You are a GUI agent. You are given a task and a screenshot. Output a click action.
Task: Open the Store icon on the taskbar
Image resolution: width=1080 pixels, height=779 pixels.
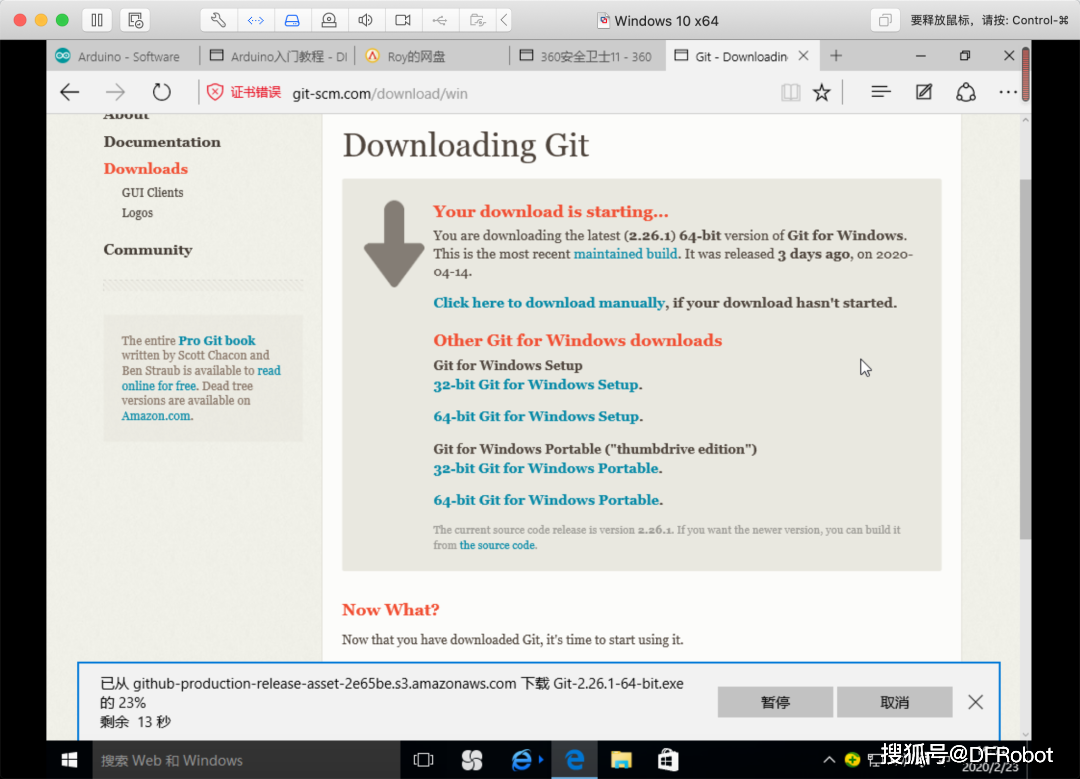point(667,760)
